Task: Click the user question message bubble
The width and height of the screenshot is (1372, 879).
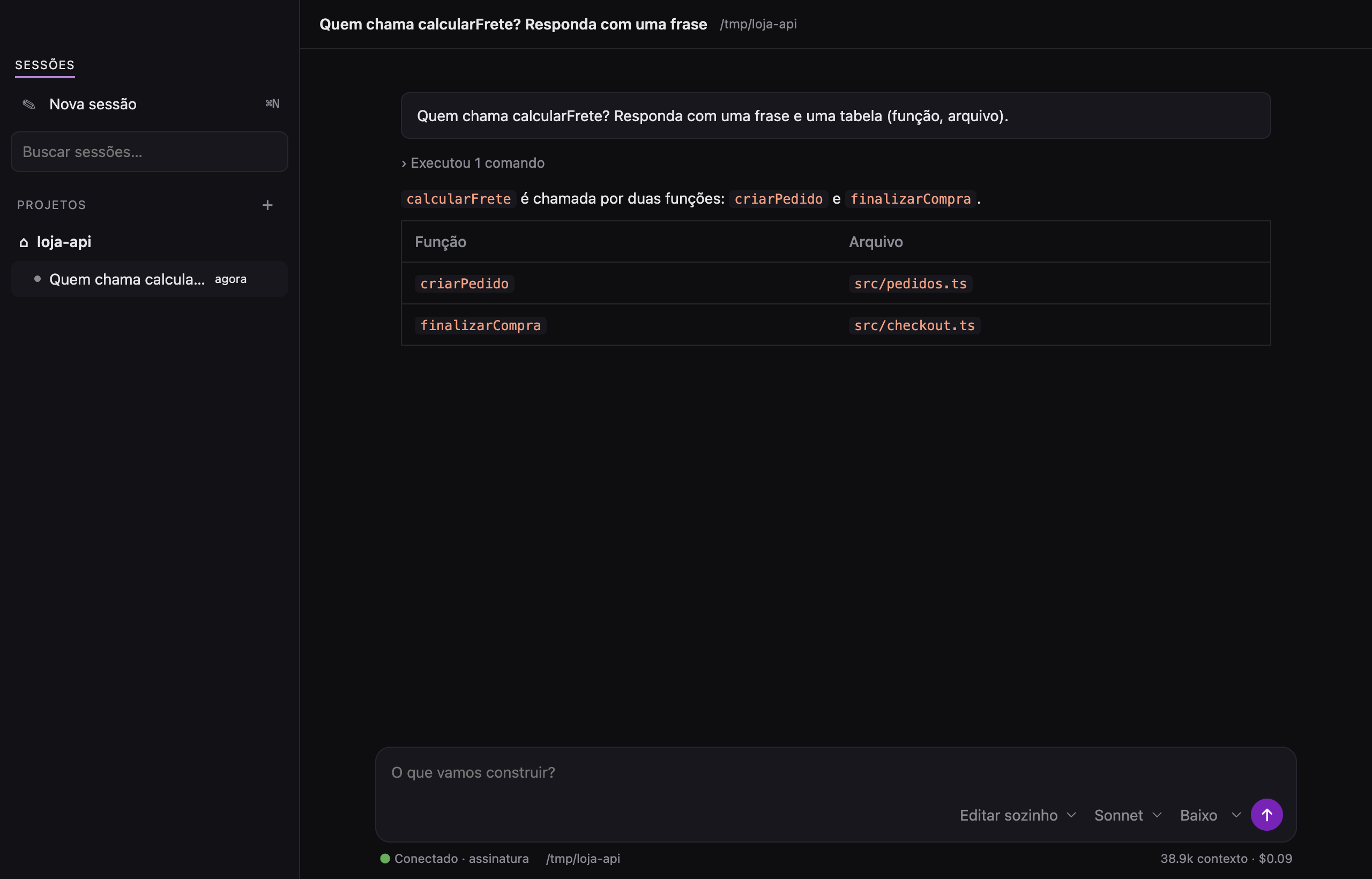Action: click(x=836, y=116)
